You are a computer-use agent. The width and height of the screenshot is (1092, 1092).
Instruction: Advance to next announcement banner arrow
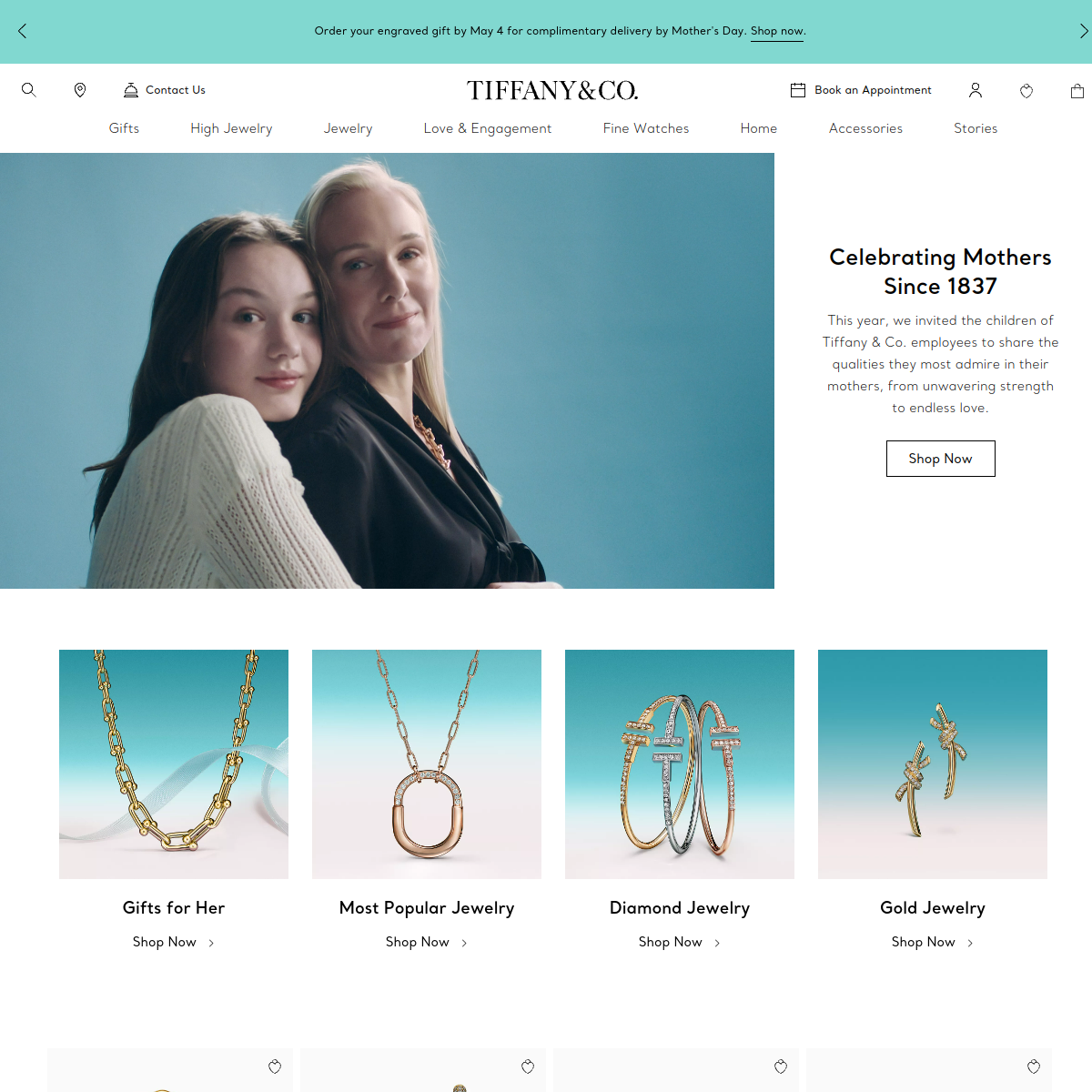point(1084,31)
